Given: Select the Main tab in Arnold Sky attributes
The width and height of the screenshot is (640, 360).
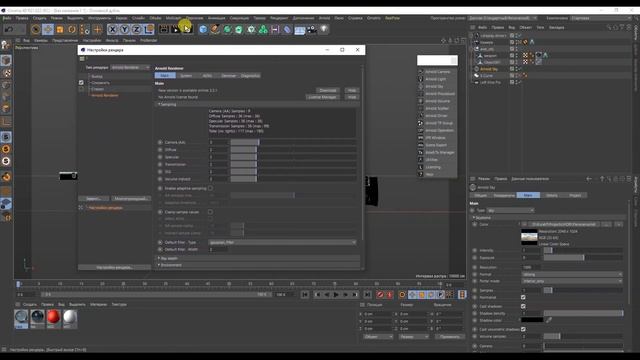Looking at the screenshot, I should click(528, 196).
